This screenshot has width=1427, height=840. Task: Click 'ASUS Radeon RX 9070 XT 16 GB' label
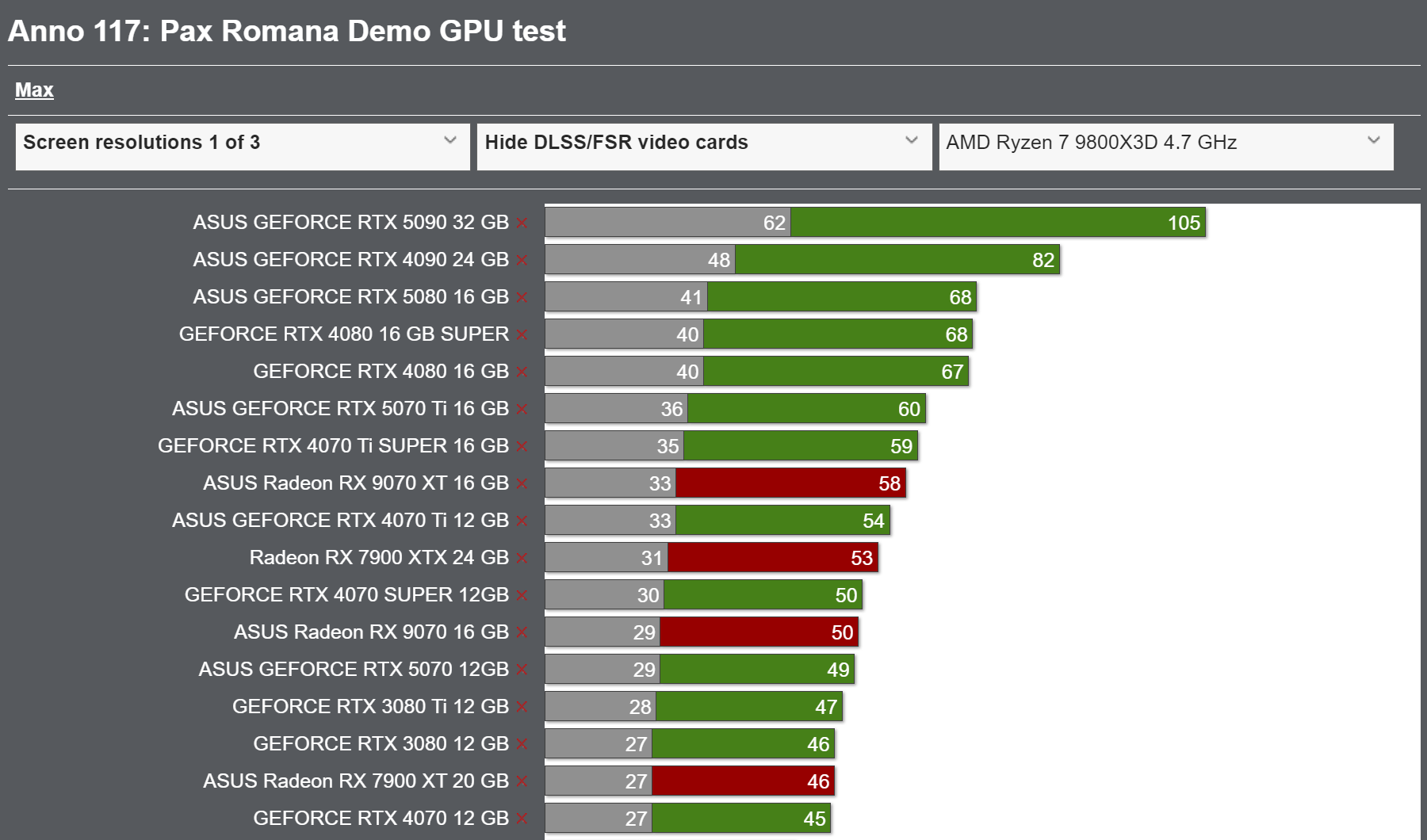coord(356,483)
